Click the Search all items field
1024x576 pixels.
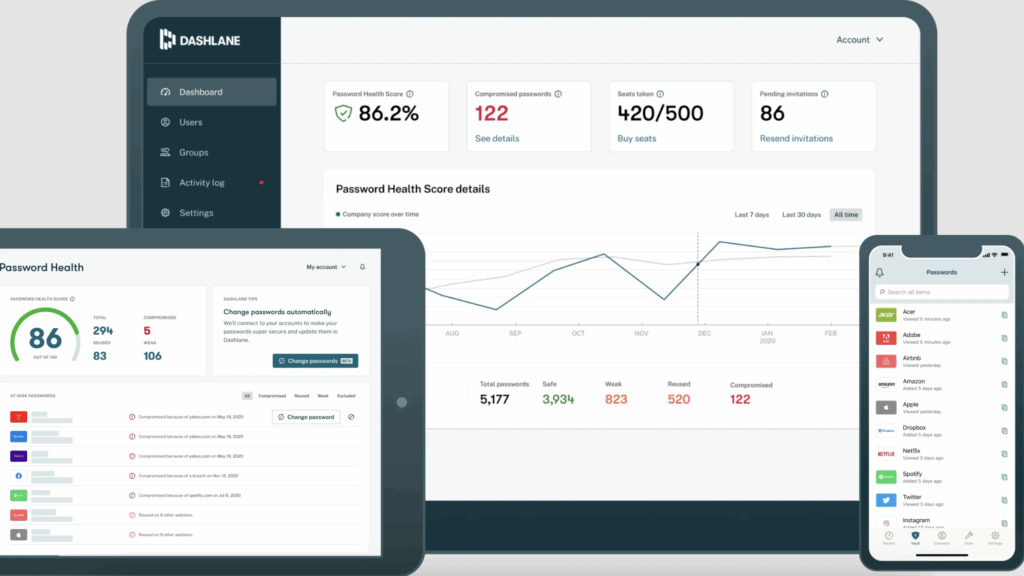click(x=942, y=292)
